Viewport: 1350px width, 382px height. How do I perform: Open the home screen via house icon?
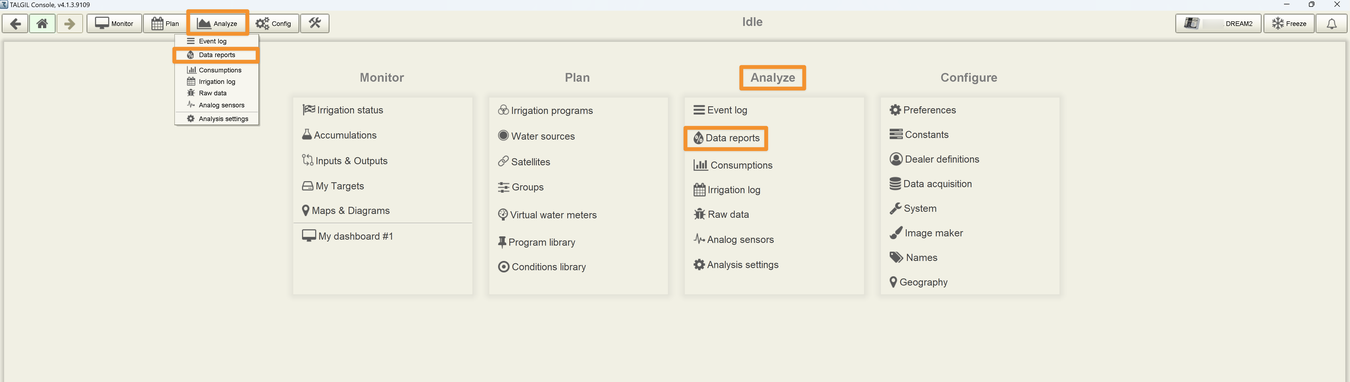42,23
